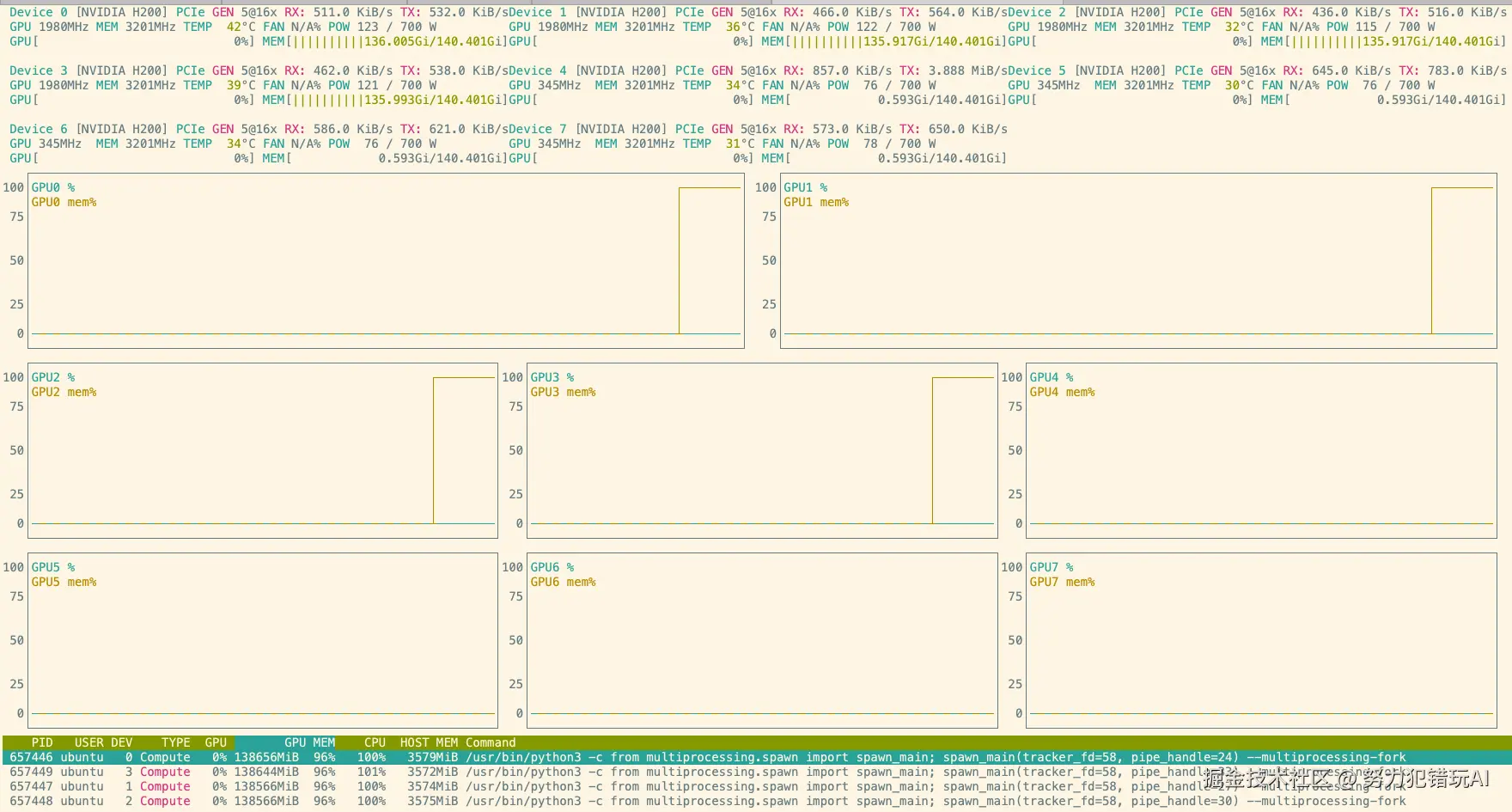Click the GPU1 utilization graph
Image resolution: width=1512 pixels, height=812 pixels.
(1138, 261)
